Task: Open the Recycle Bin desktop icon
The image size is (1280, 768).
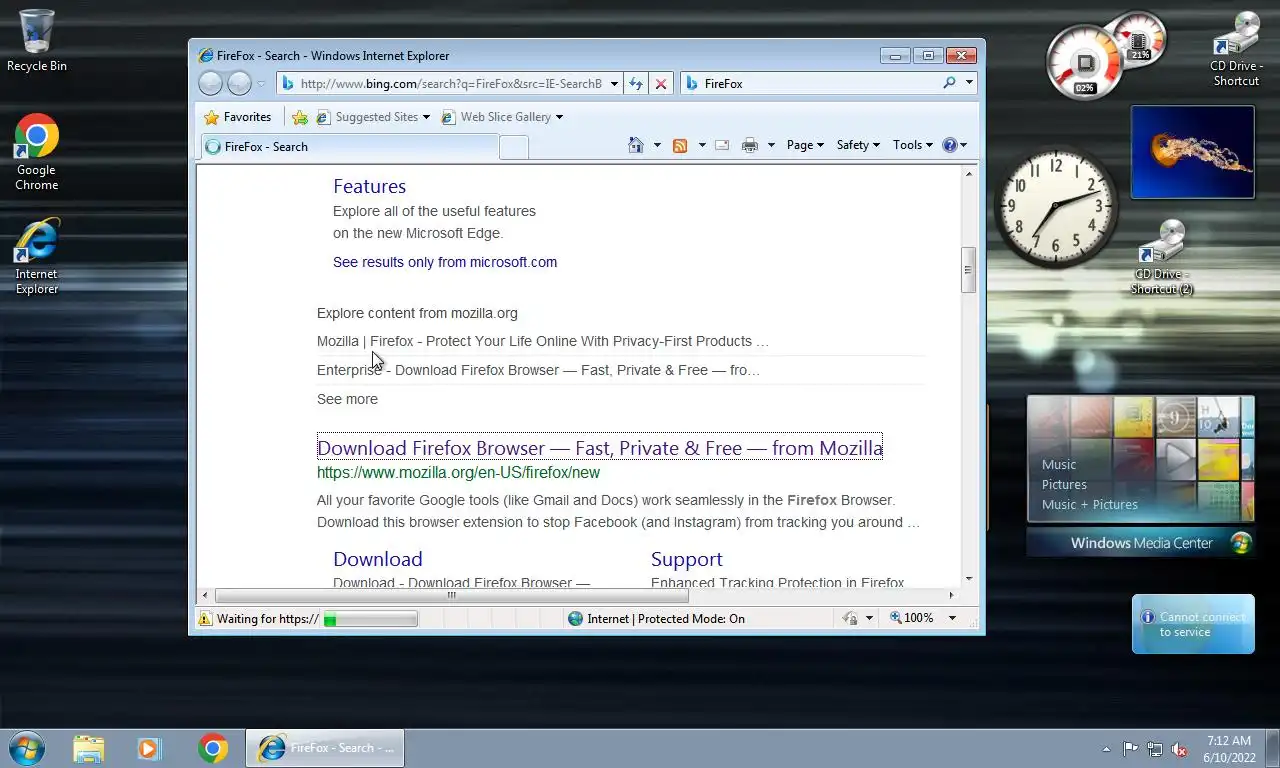Action: (x=37, y=41)
